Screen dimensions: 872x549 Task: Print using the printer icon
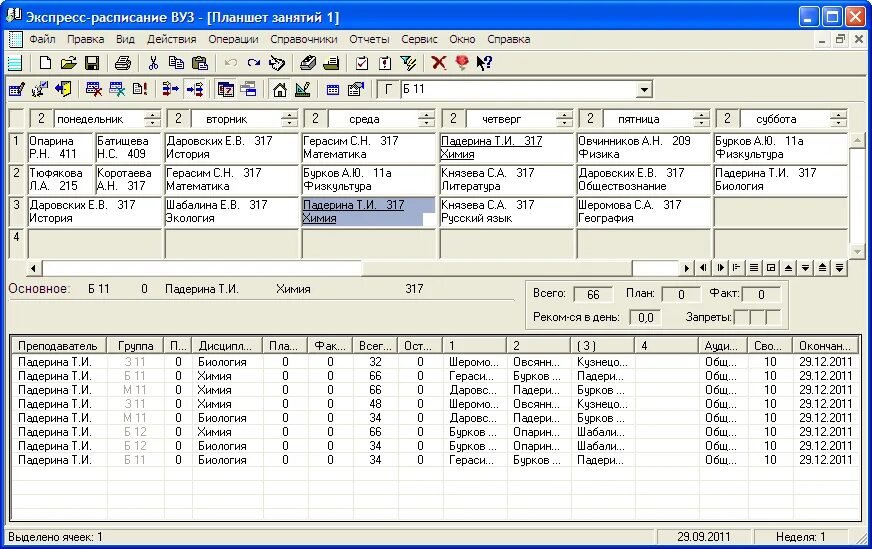point(122,63)
